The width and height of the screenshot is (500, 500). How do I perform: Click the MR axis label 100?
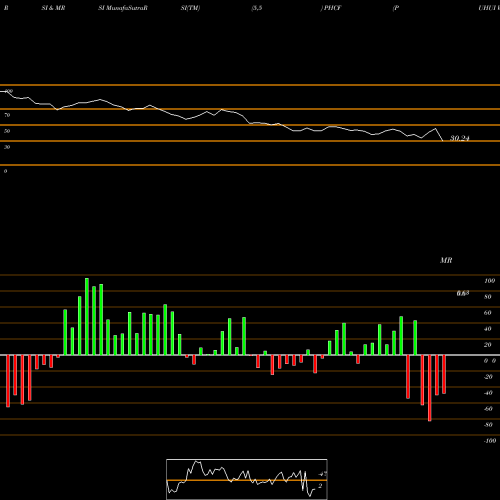coord(489,281)
